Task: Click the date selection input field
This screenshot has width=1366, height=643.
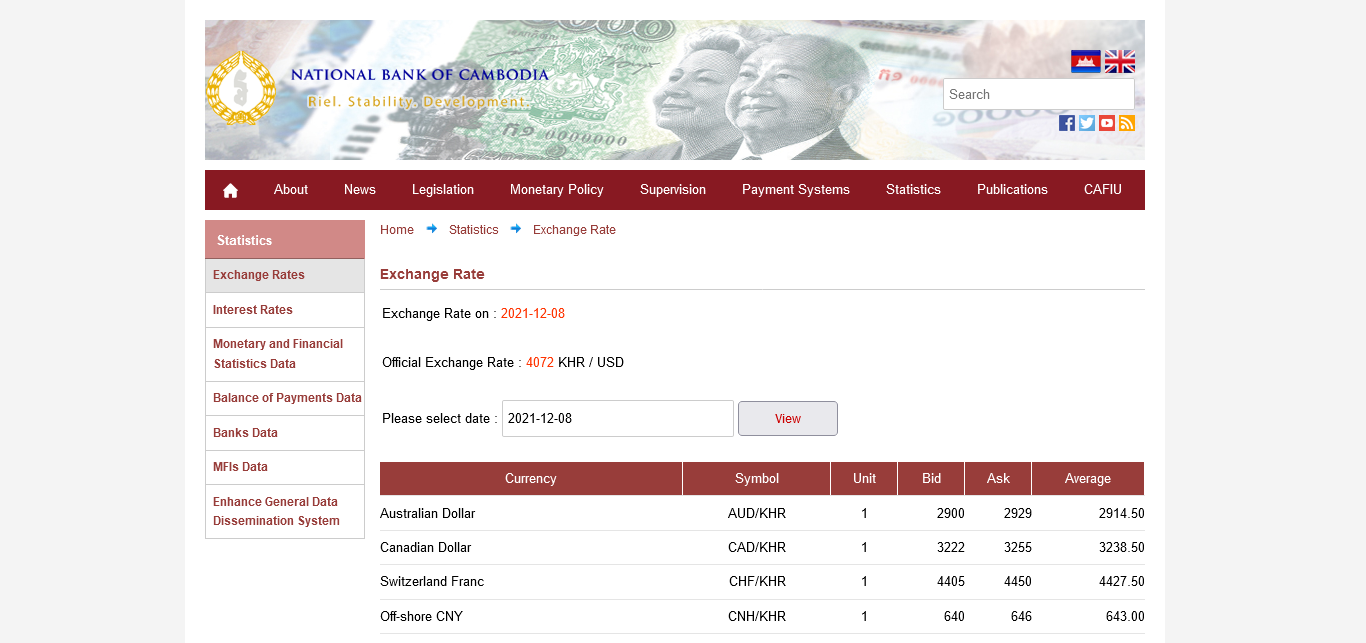Action: point(617,419)
